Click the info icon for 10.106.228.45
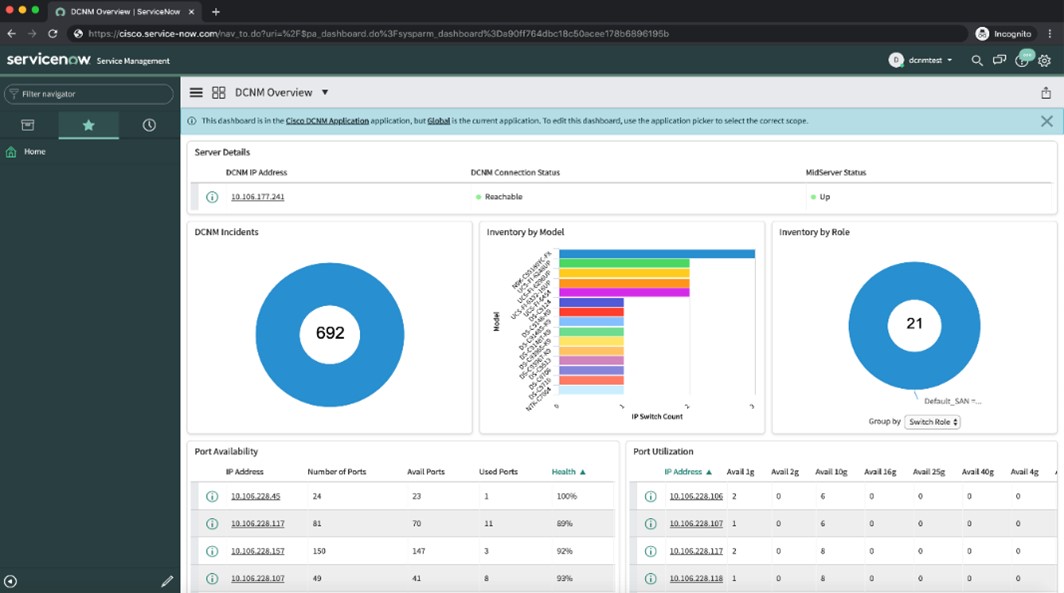 tap(212, 497)
